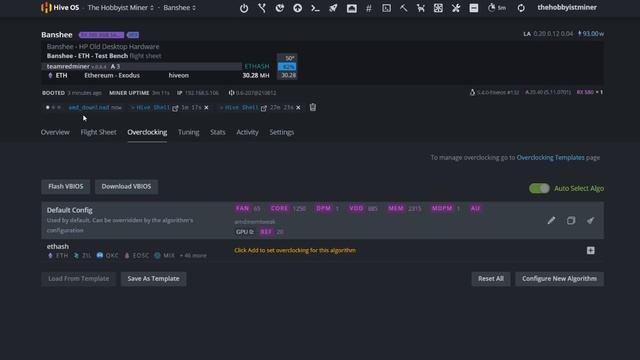Image resolution: width=640 pixels, height=360 pixels.
Task: Open the Hive Shell console box icon
Action: click(x=386, y=8)
